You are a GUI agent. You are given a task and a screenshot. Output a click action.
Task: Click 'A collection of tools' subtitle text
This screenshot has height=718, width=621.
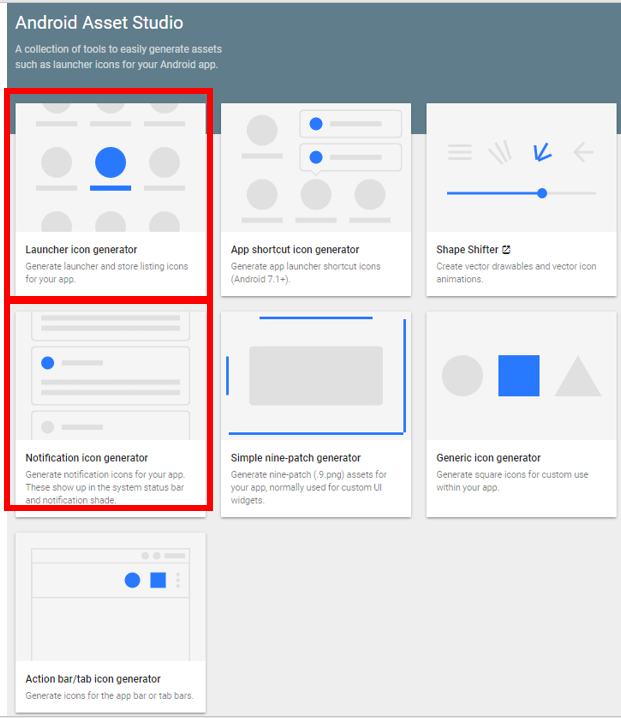(118, 57)
